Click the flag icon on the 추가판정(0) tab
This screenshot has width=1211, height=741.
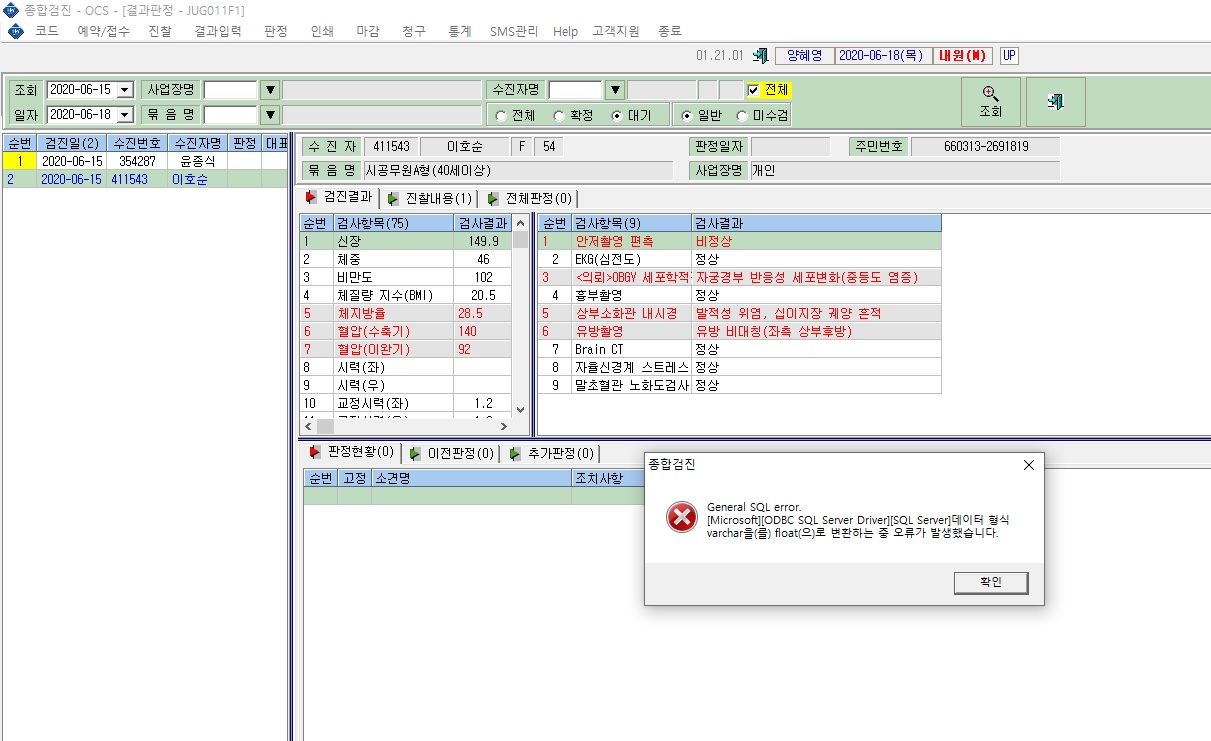[x=516, y=453]
